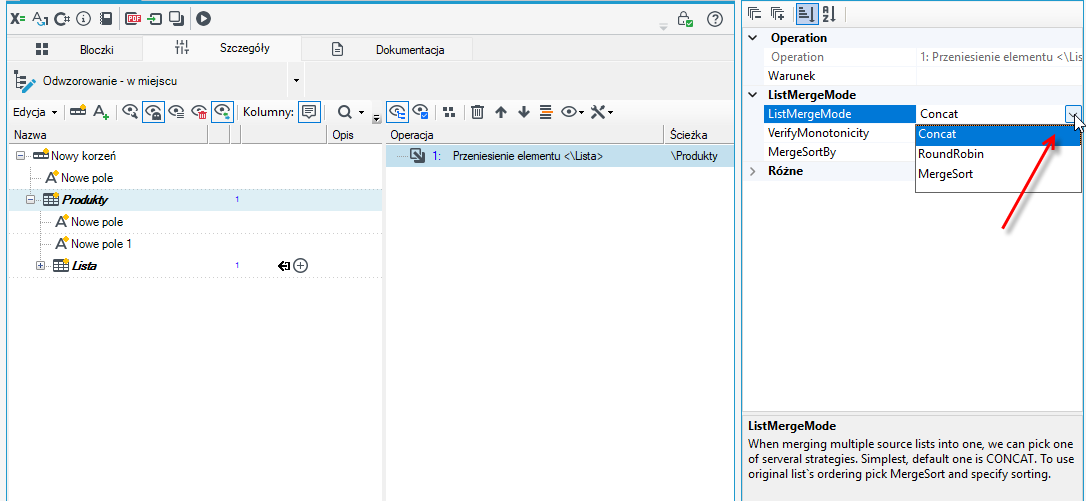1086x501 pixels.
Task: Choose MergeSort from the dropdown list
Action: [998, 174]
